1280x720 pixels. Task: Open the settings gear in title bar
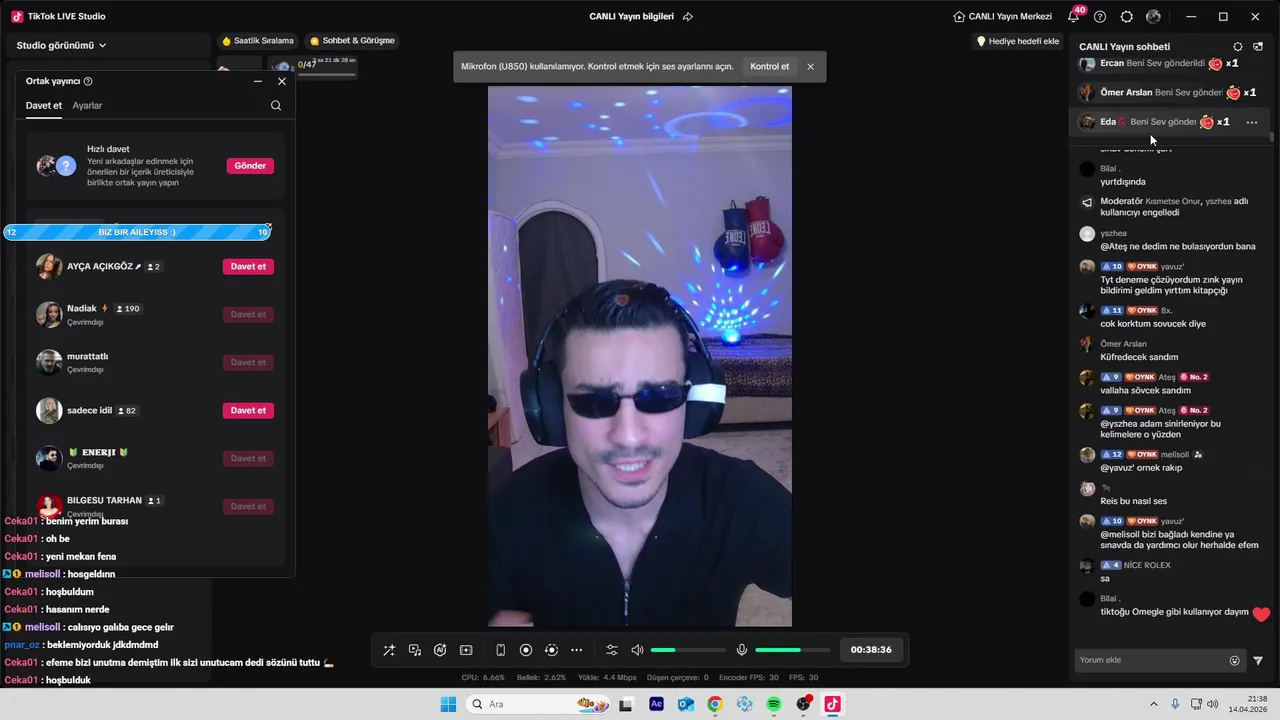pyautogui.click(x=1127, y=17)
